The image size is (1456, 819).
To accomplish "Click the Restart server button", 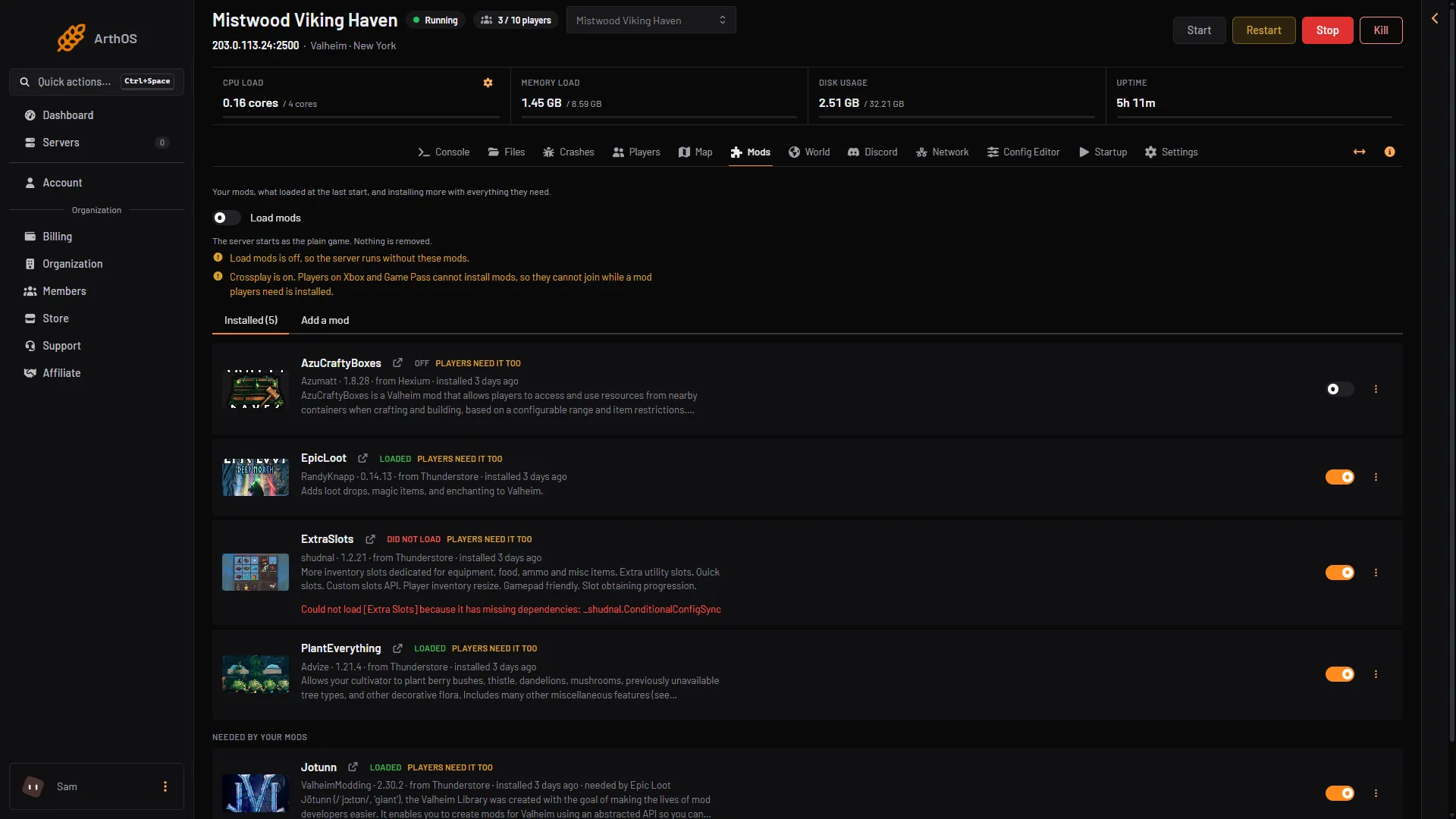I will 1263,30.
